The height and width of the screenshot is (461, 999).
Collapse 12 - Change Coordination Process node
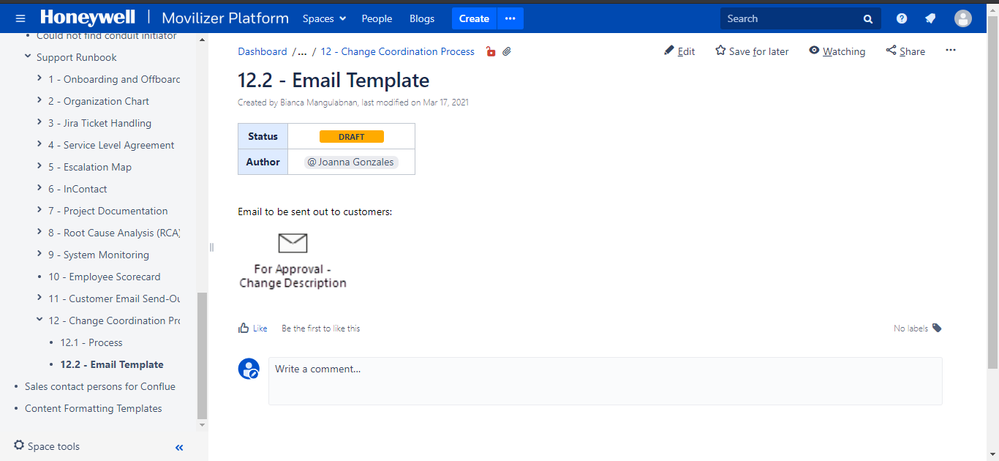coord(40,320)
